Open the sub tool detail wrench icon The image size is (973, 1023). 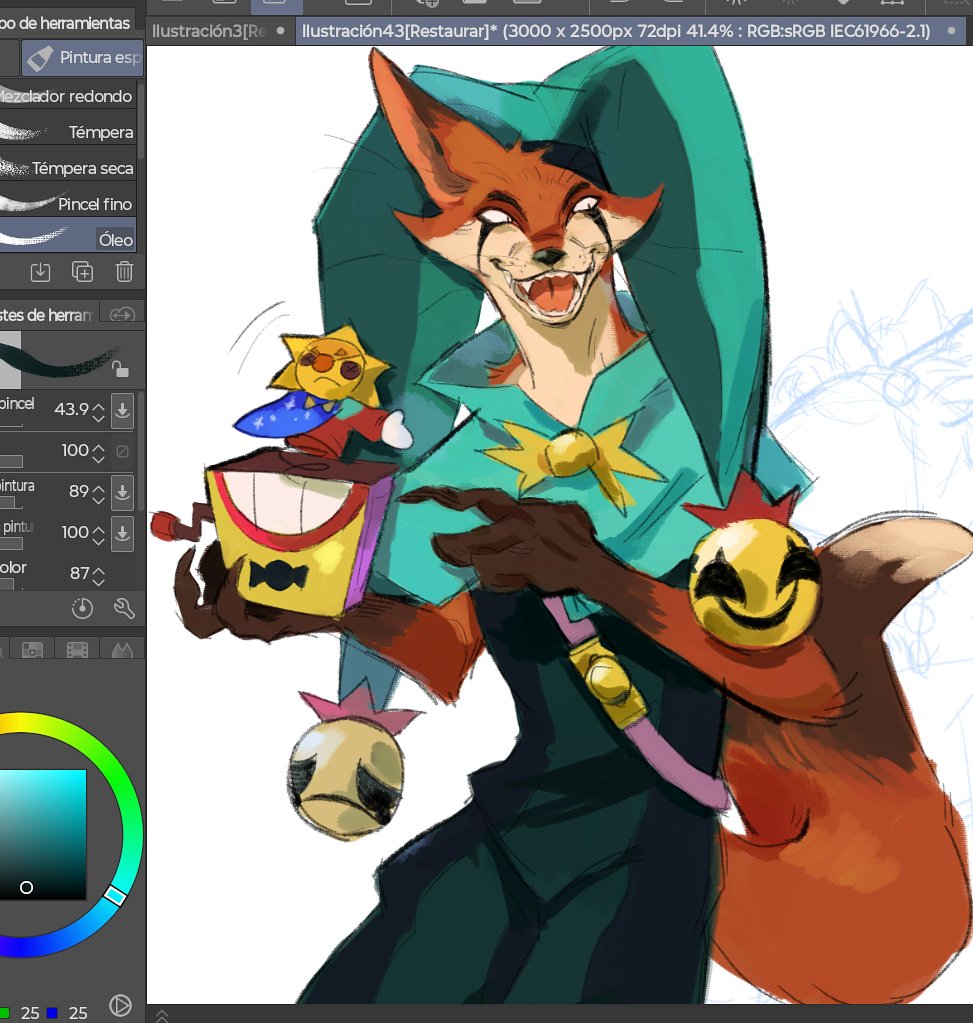[x=123, y=608]
